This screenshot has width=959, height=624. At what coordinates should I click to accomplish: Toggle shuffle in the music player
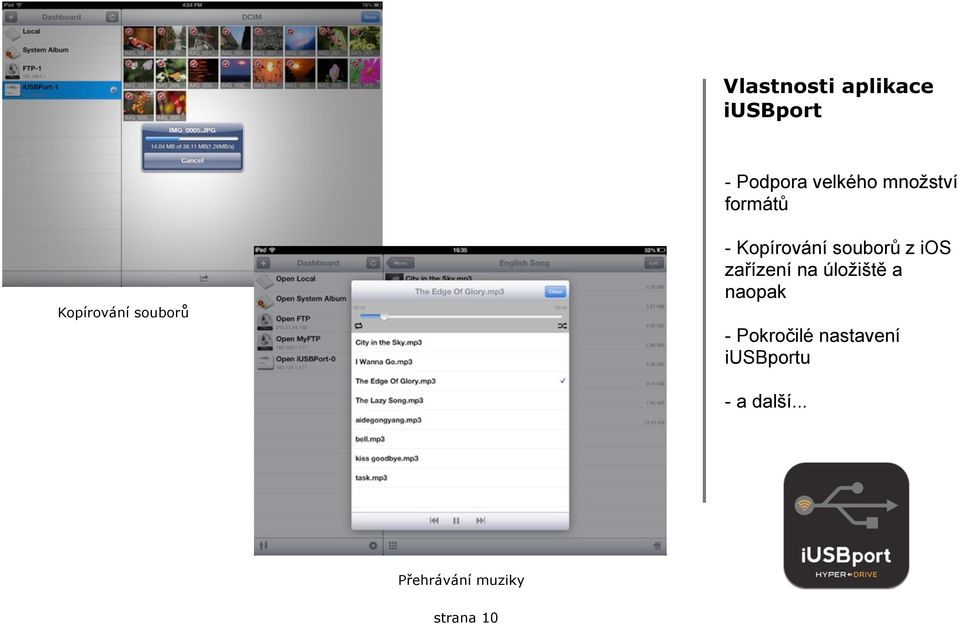click(562, 326)
